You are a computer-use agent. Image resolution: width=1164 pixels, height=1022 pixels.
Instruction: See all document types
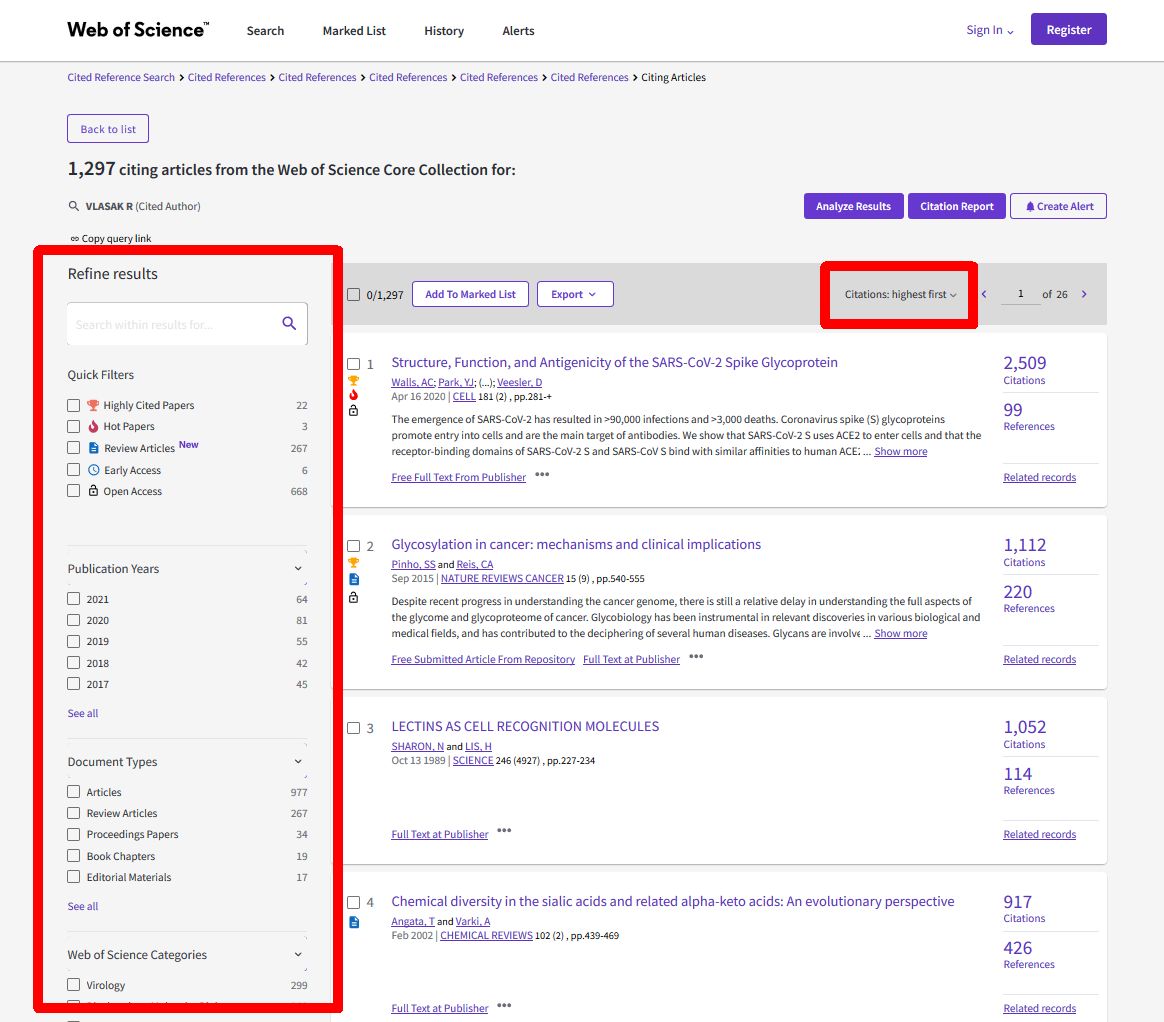82,906
